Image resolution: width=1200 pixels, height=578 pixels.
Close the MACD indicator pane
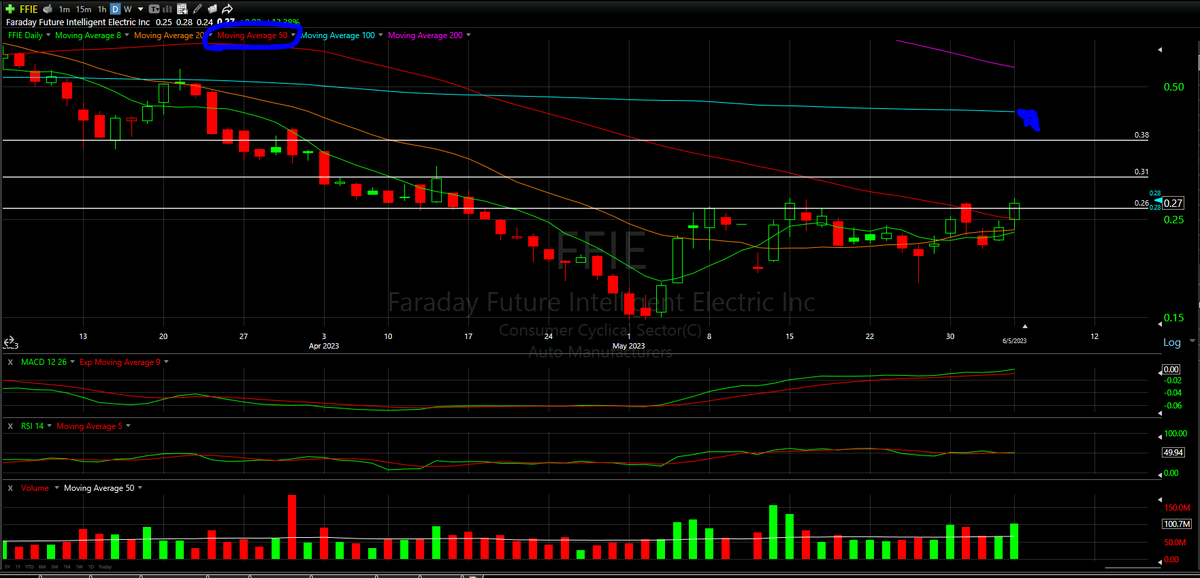coord(10,361)
